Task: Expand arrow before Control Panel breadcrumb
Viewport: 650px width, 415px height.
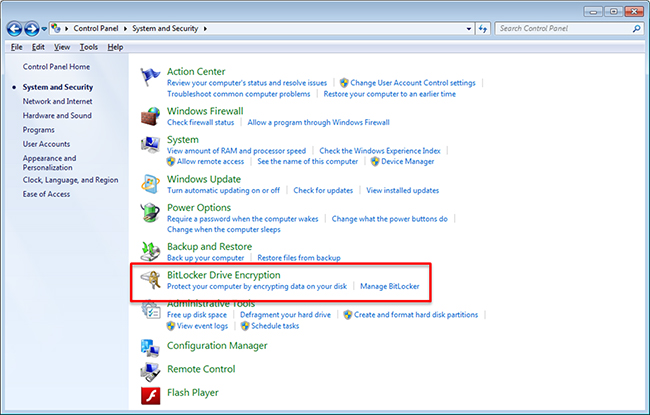Action: [66, 29]
